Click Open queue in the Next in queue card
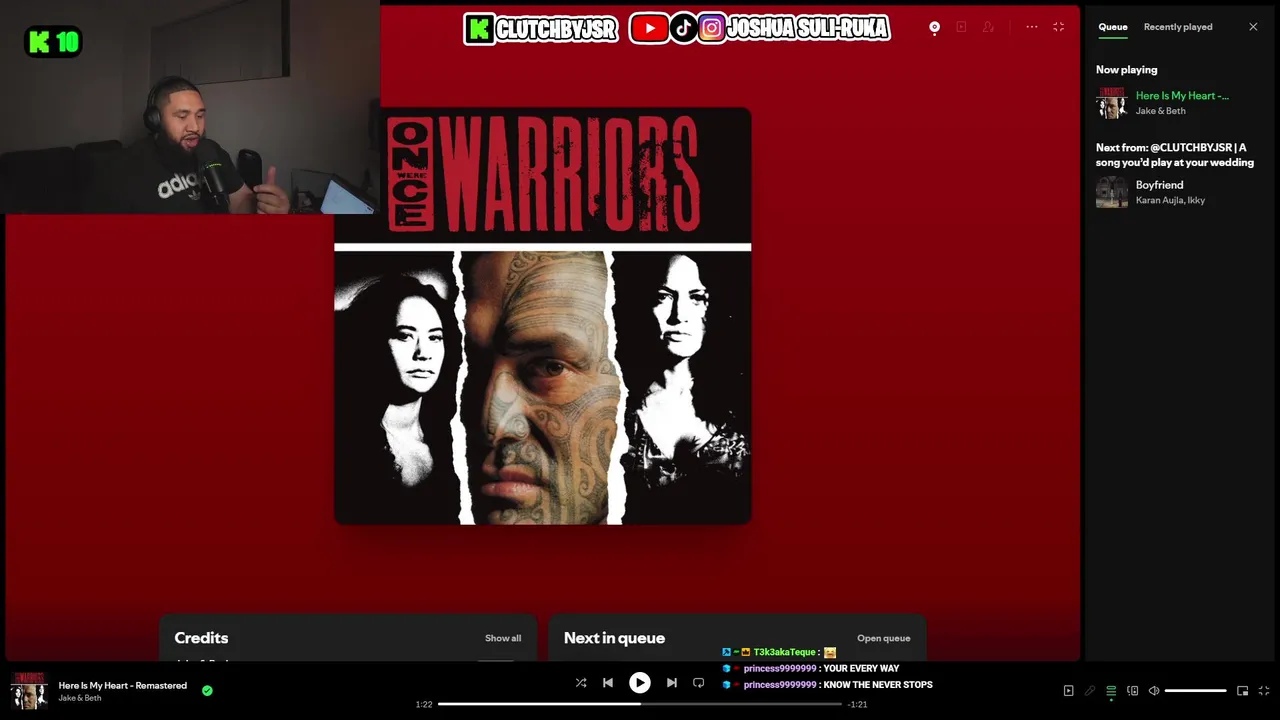This screenshot has width=1280, height=720. [883, 638]
